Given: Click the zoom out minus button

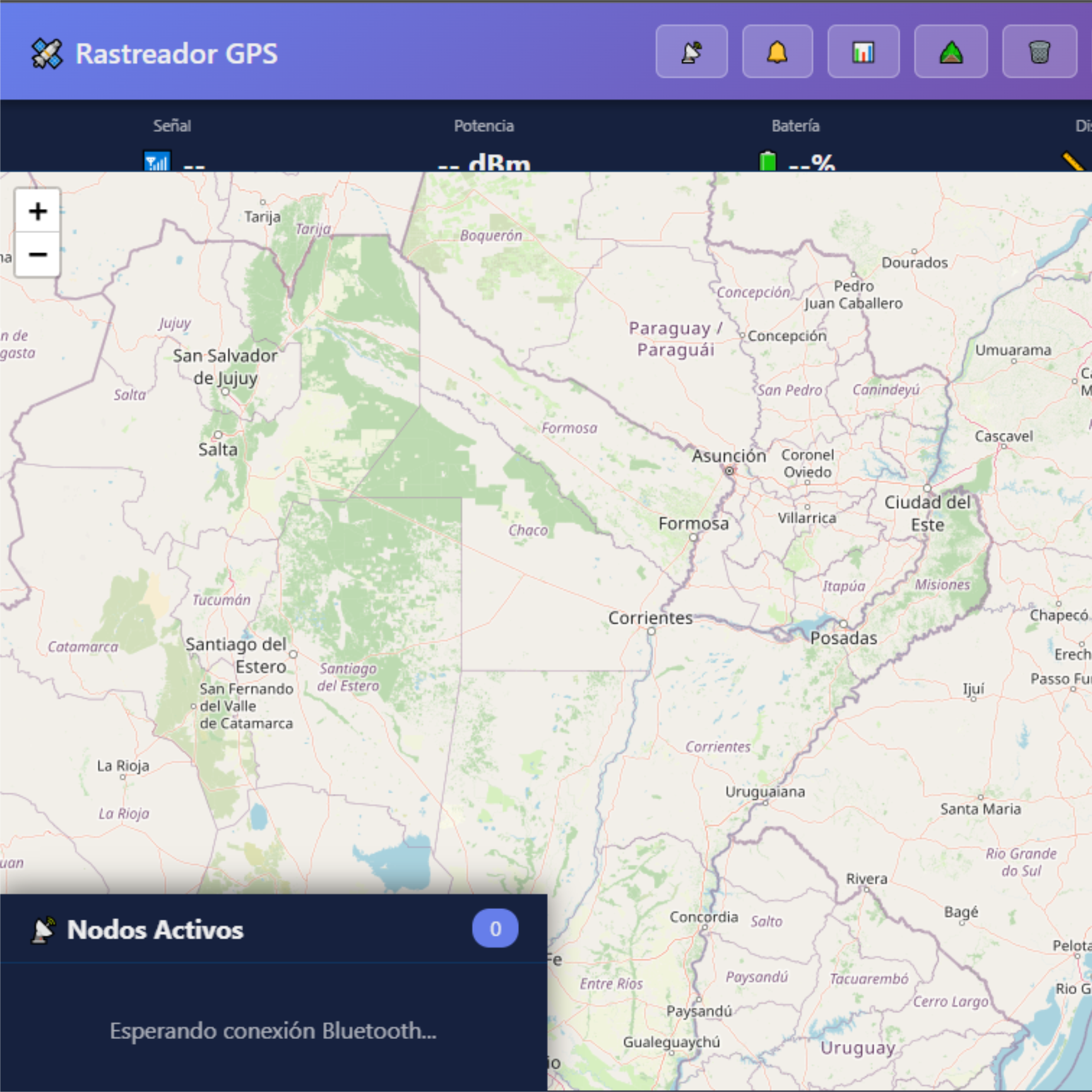Looking at the screenshot, I should tap(37, 255).
